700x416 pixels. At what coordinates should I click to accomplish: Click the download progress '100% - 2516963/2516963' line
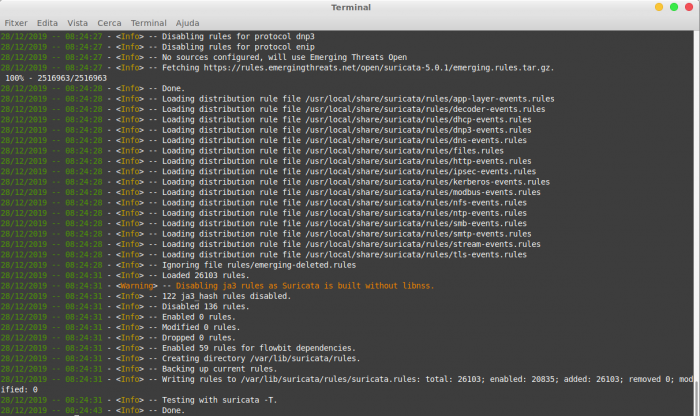[x=56, y=77]
